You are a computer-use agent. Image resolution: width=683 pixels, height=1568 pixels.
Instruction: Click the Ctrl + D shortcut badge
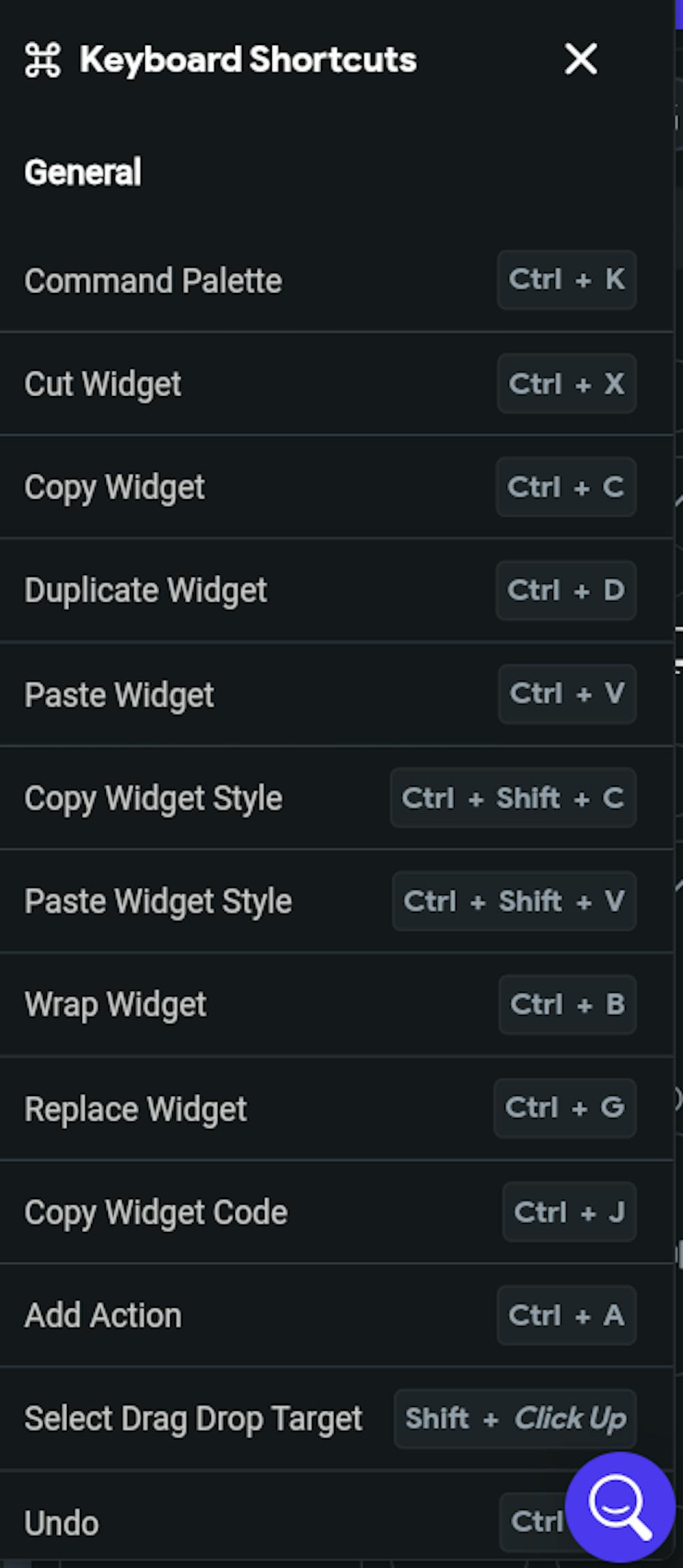coord(566,591)
